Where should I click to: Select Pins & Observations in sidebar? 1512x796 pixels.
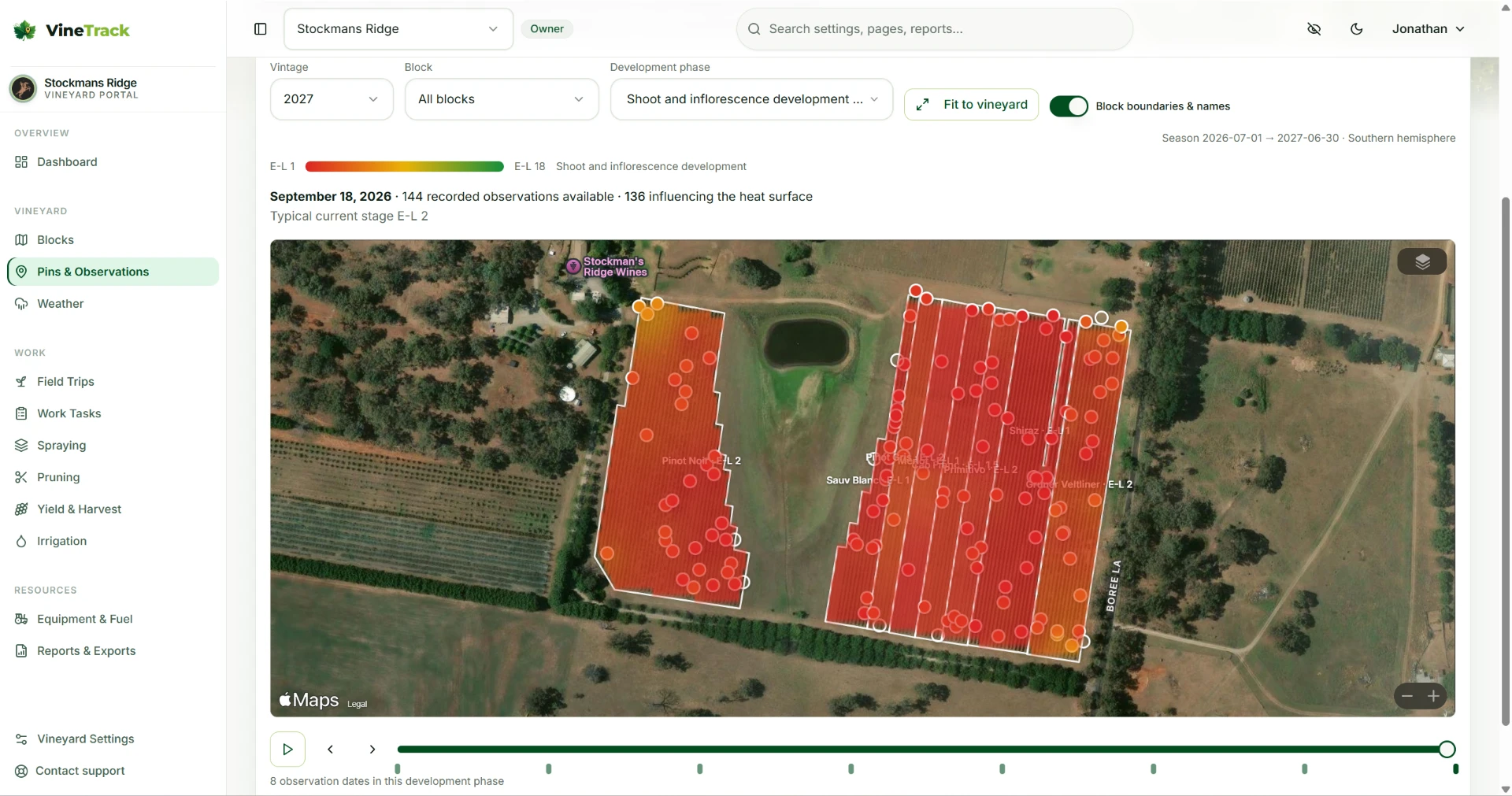coord(113,272)
